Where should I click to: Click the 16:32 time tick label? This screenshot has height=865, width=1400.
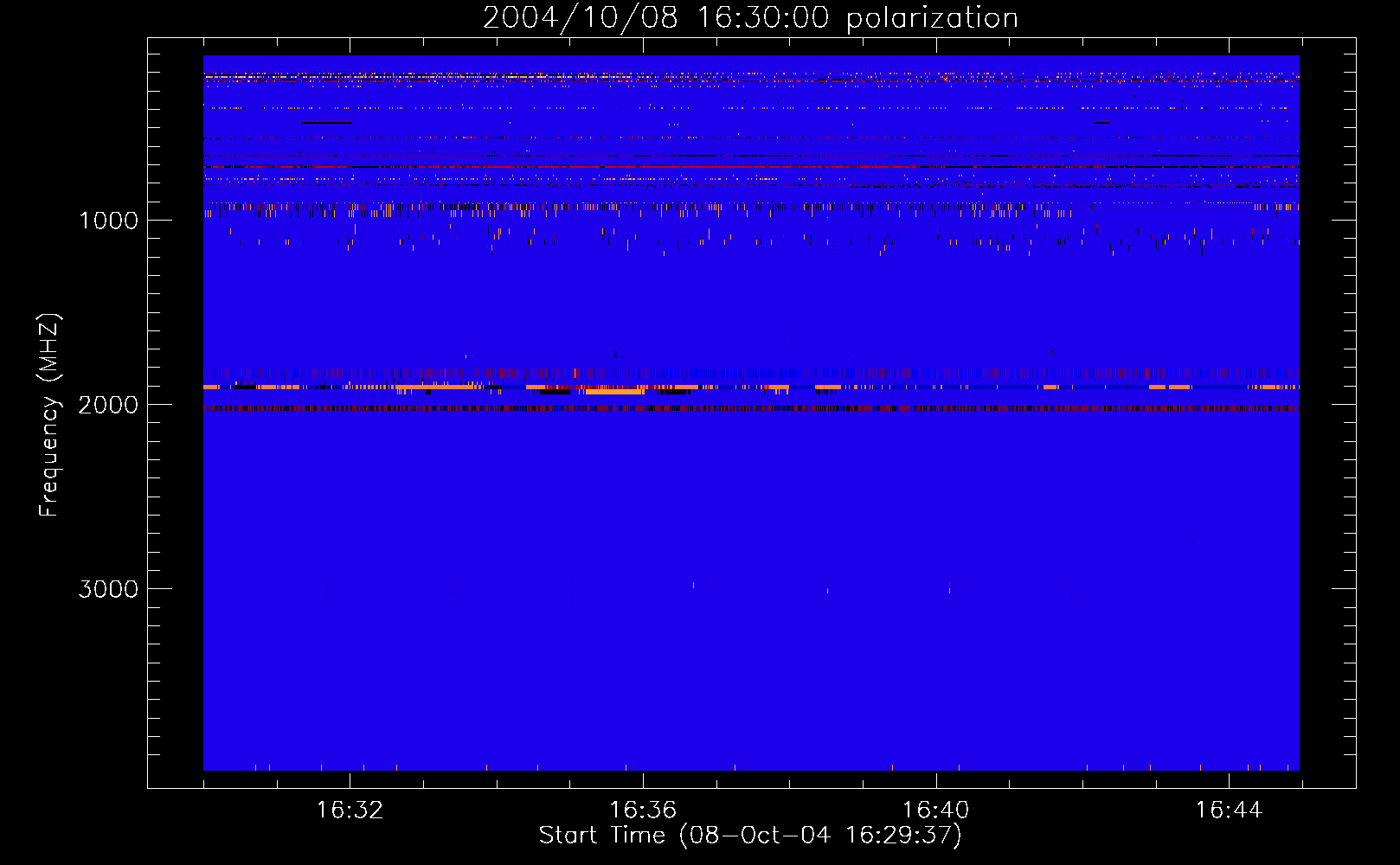(x=350, y=811)
